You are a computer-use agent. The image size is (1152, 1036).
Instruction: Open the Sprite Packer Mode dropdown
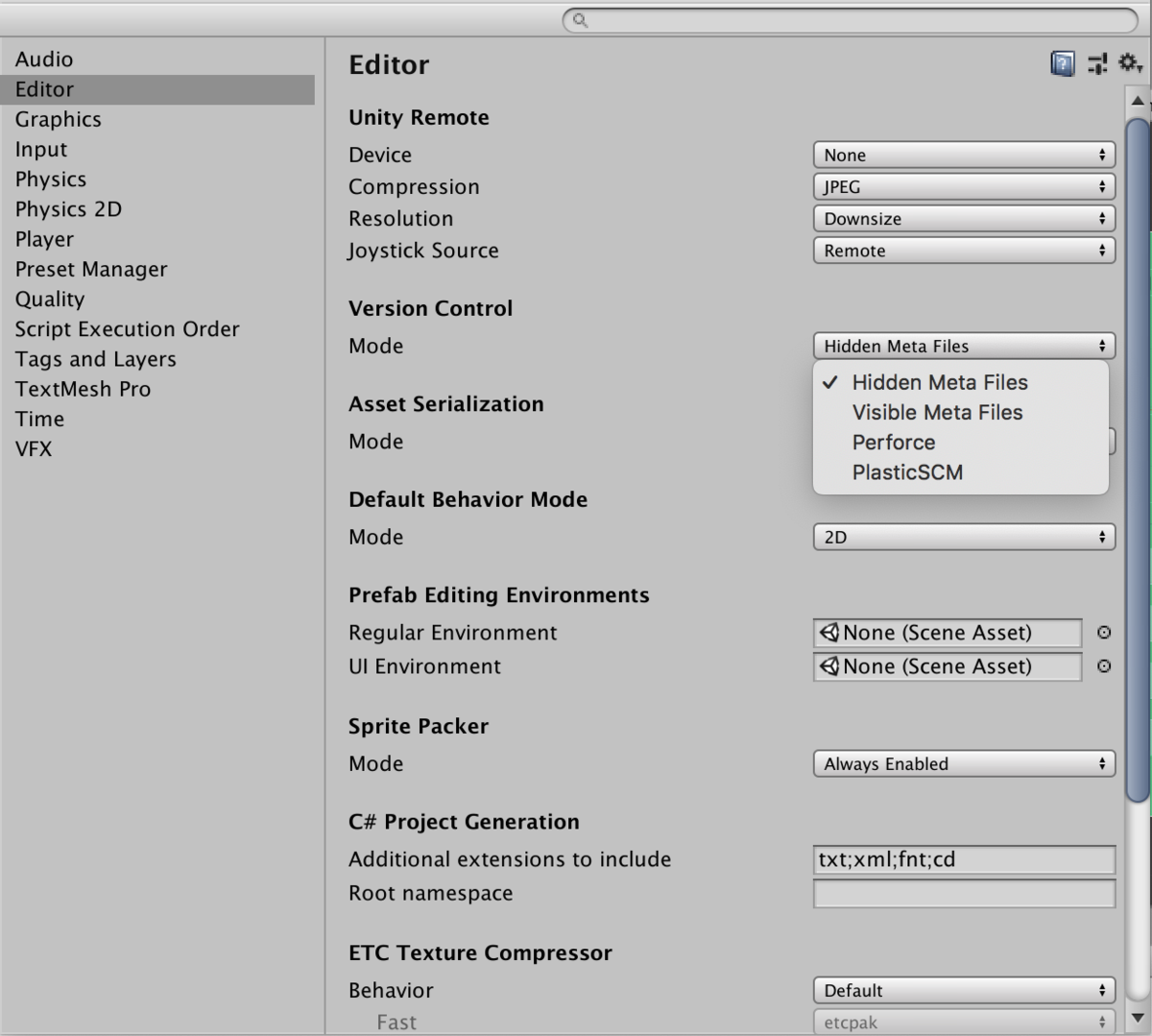pos(963,763)
